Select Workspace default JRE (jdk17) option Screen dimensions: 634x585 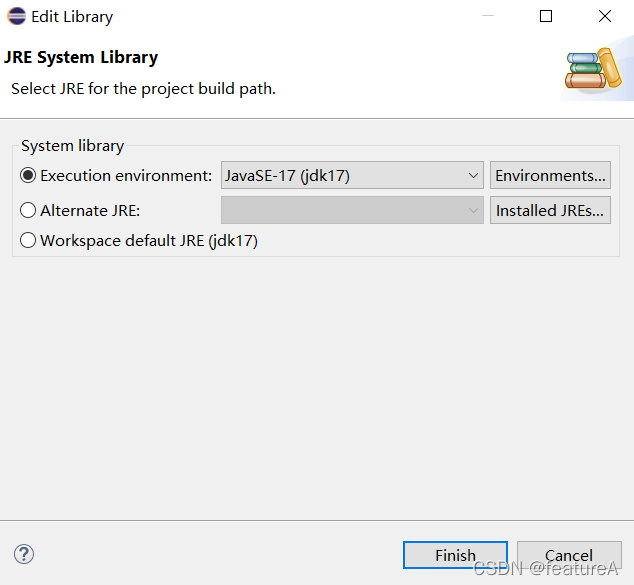click(x=139, y=241)
